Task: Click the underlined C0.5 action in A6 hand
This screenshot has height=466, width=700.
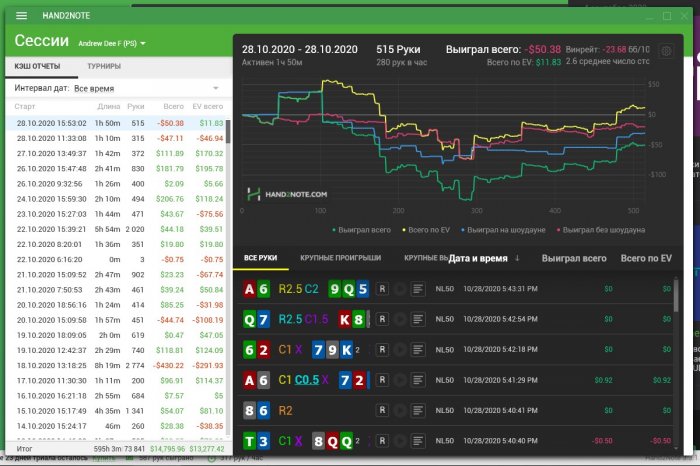Action: coord(307,380)
